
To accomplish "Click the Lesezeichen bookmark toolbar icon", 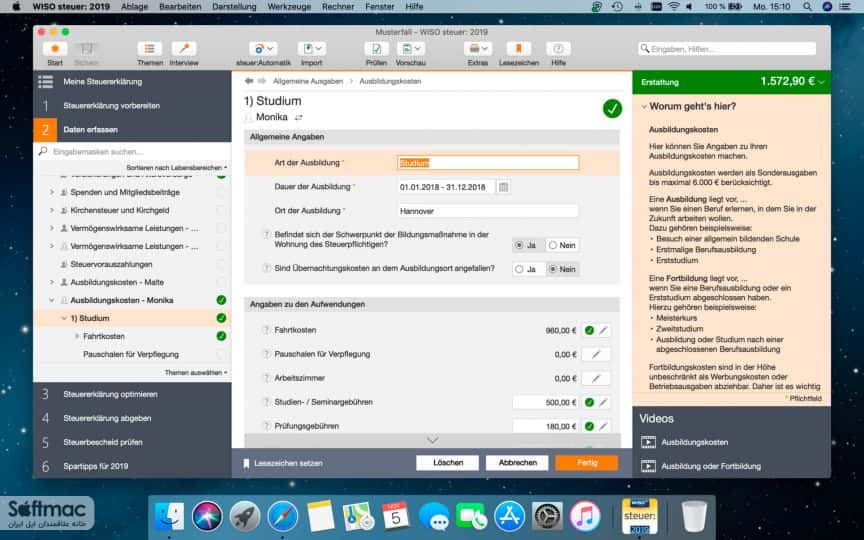I will tap(519, 49).
